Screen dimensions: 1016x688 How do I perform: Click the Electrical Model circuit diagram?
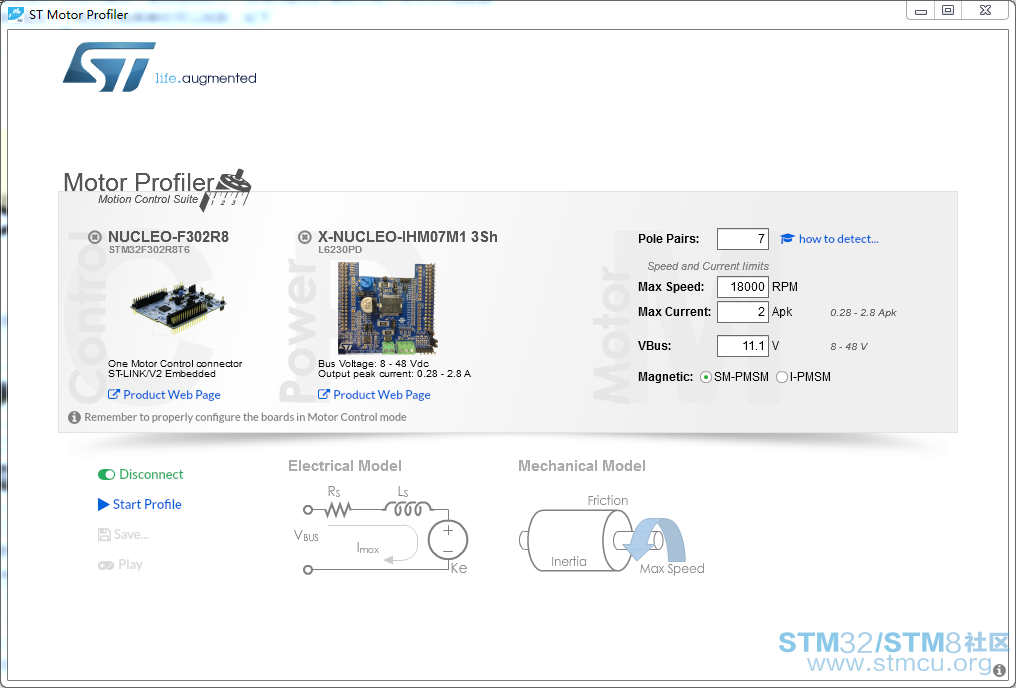(380, 531)
